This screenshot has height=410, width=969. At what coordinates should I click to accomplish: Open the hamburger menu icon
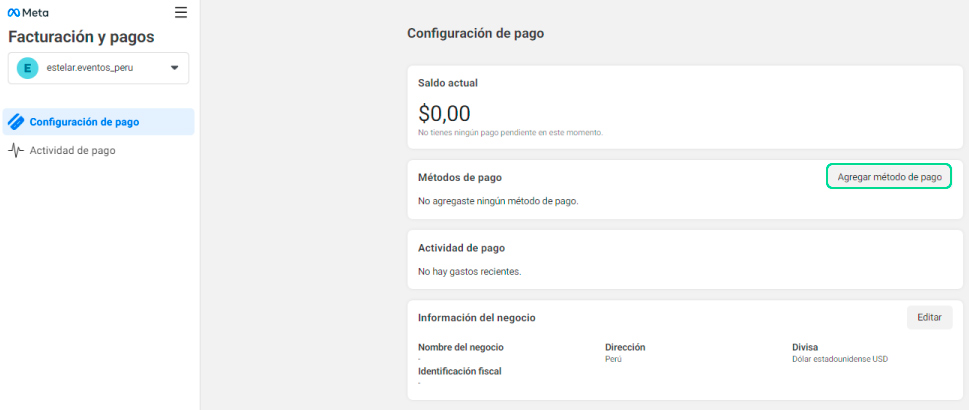click(180, 12)
